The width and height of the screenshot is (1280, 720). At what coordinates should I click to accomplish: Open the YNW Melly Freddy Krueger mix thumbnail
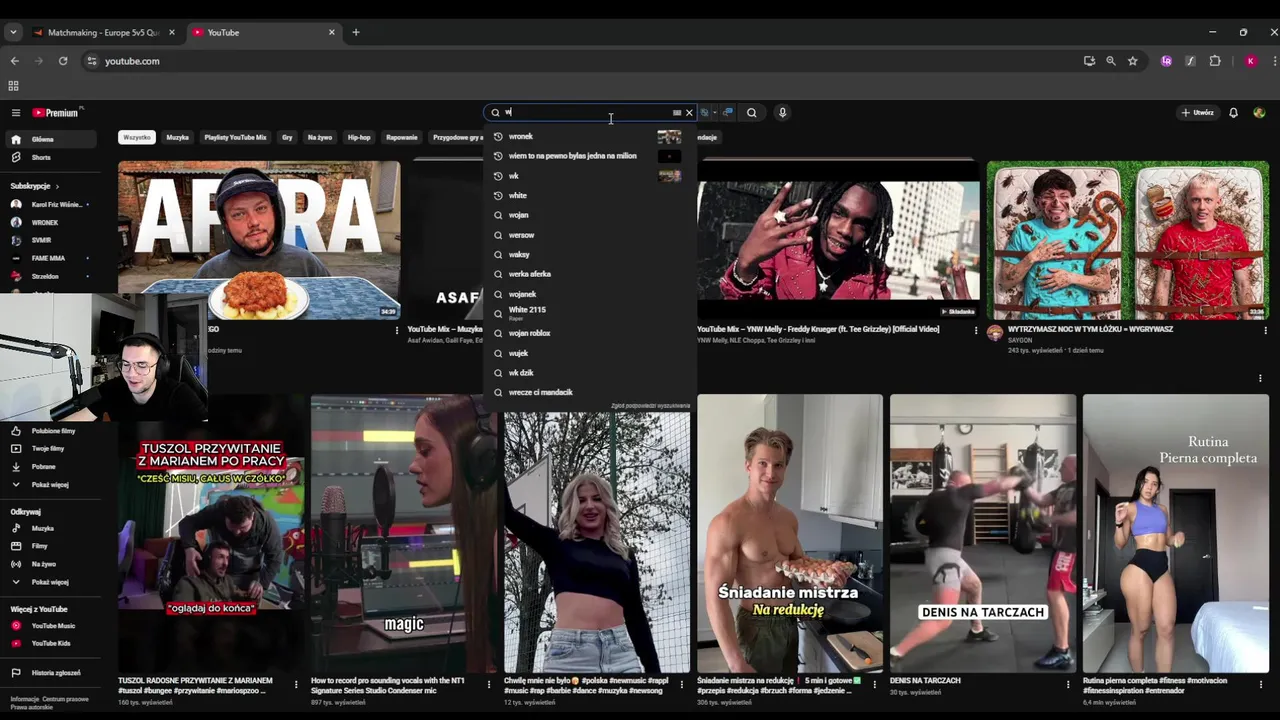click(x=838, y=240)
